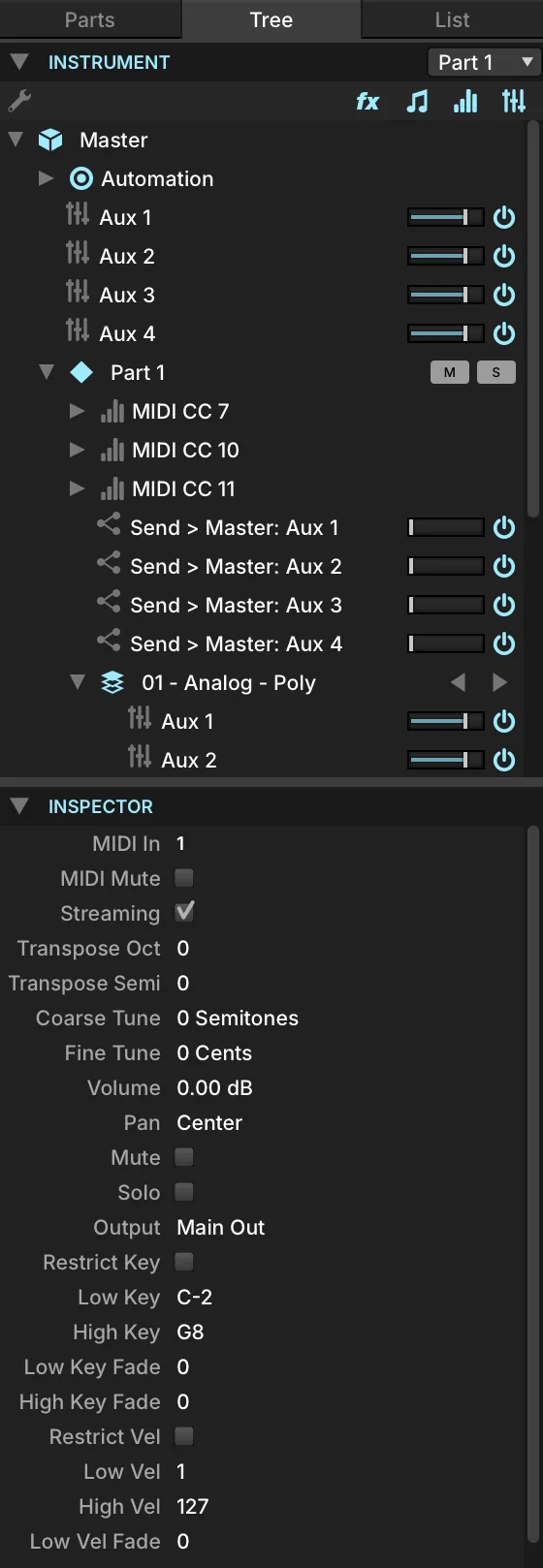Click the mixer faders filter icon
543x1568 pixels.
click(514, 101)
